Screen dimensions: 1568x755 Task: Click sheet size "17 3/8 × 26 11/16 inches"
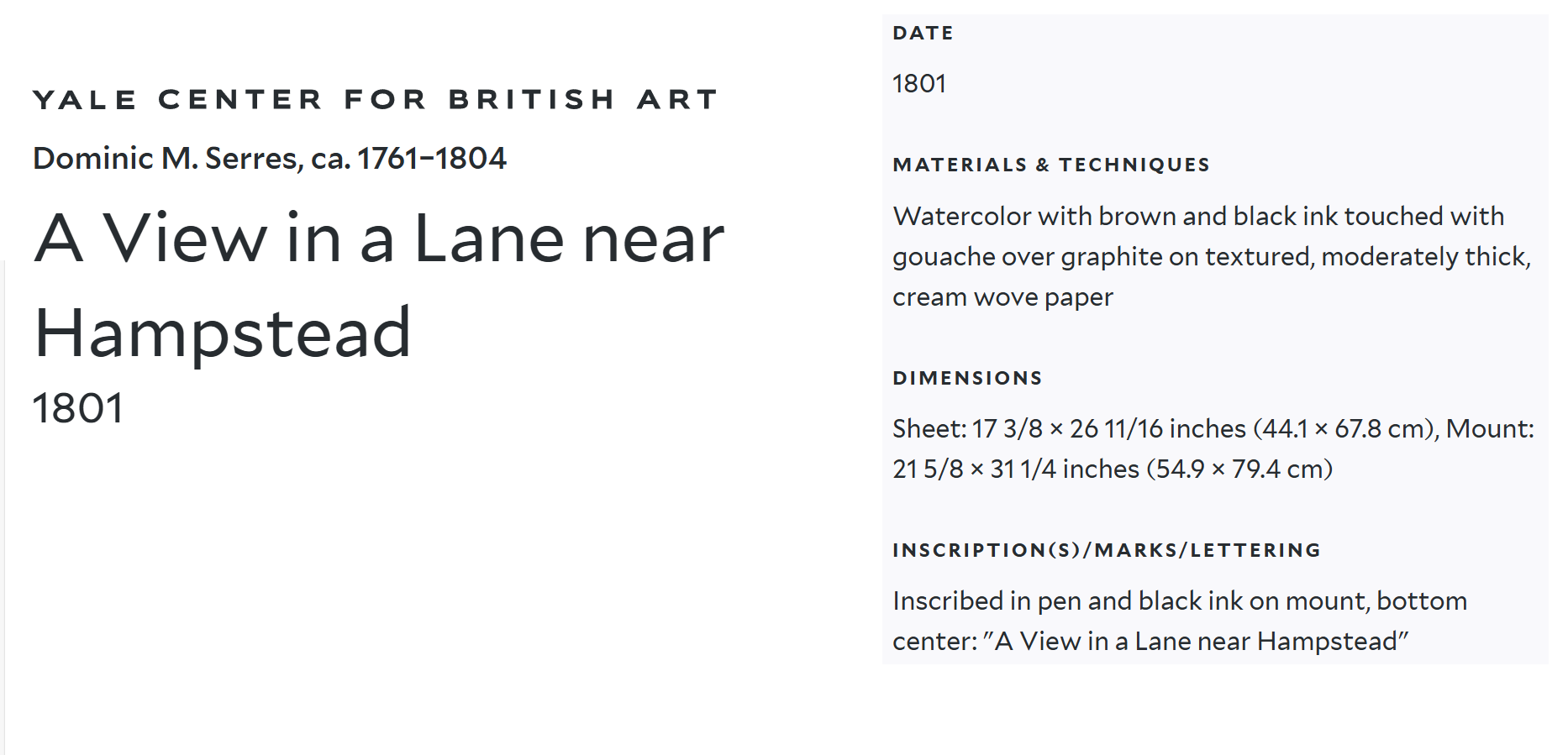coord(1108,428)
